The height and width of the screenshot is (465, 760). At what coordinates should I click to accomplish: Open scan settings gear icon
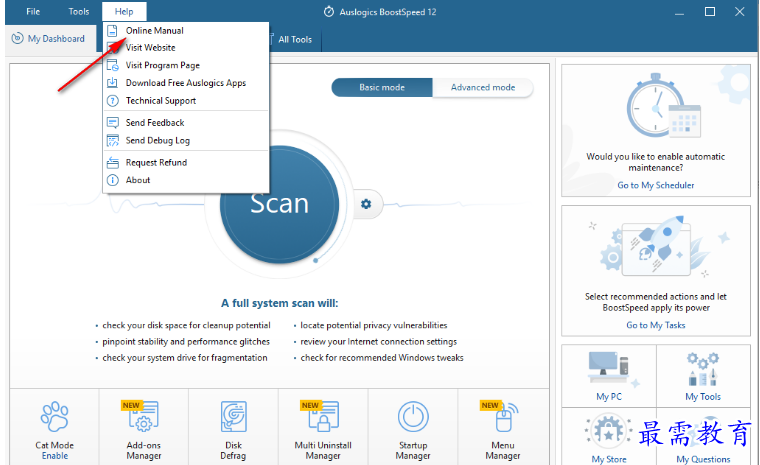click(x=366, y=204)
